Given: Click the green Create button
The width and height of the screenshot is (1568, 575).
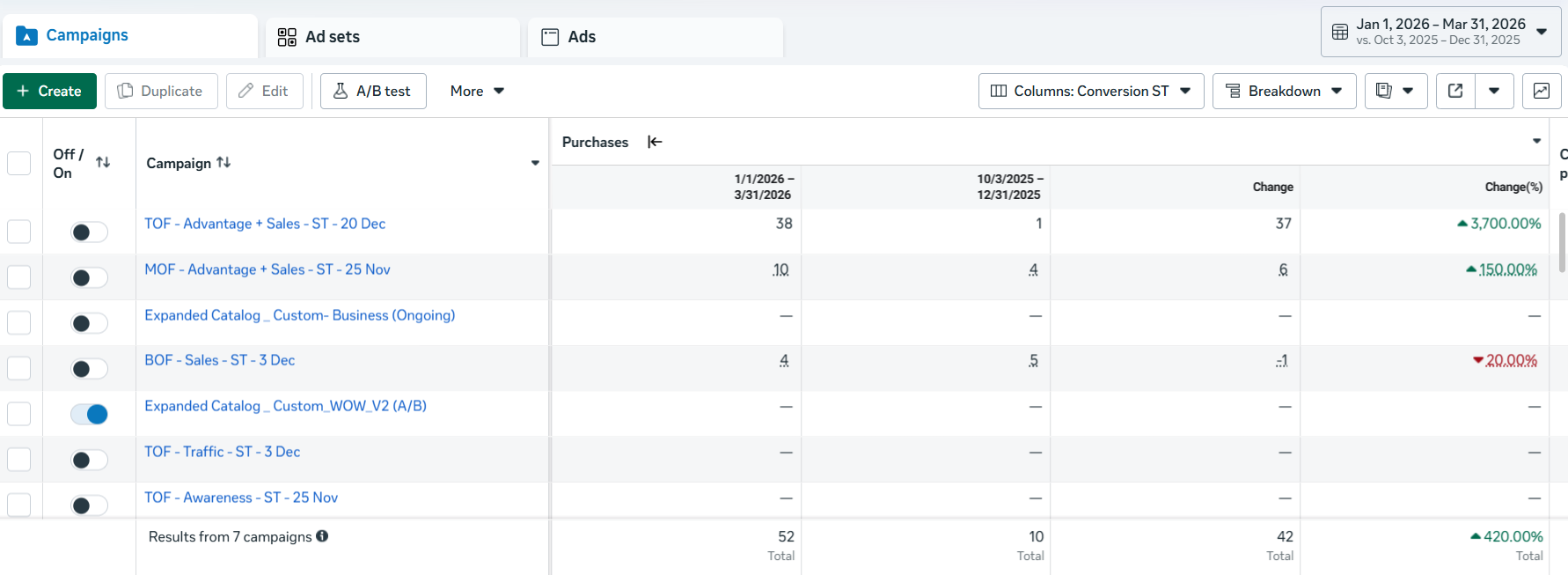Looking at the screenshot, I should tap(49, 91).
